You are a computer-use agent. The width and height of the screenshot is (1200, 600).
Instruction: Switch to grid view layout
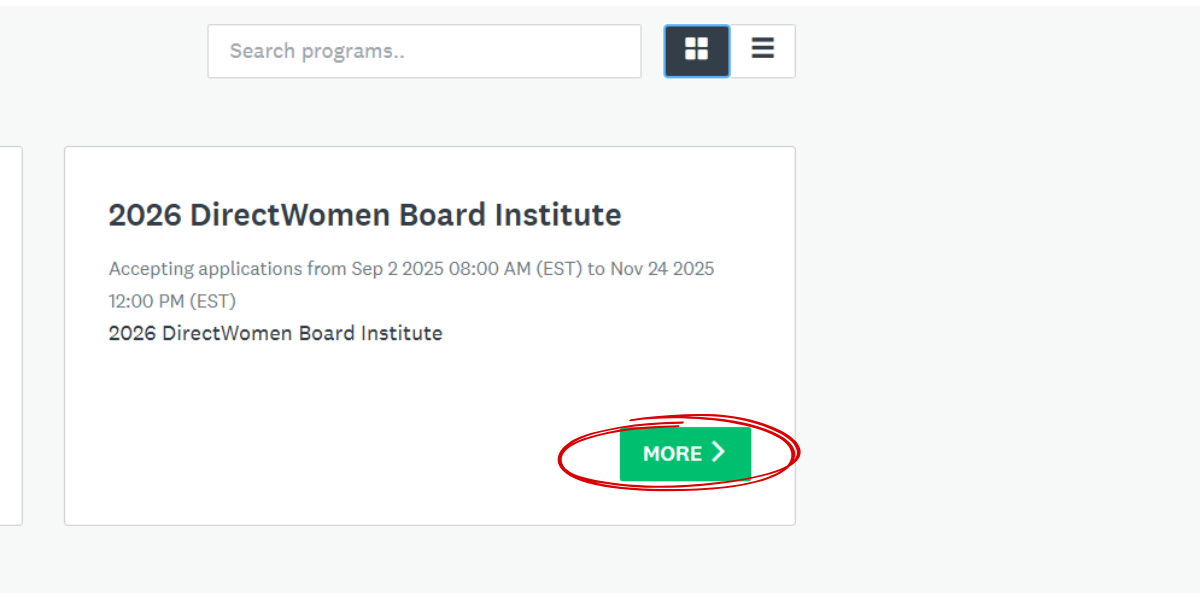click(697, 50)
